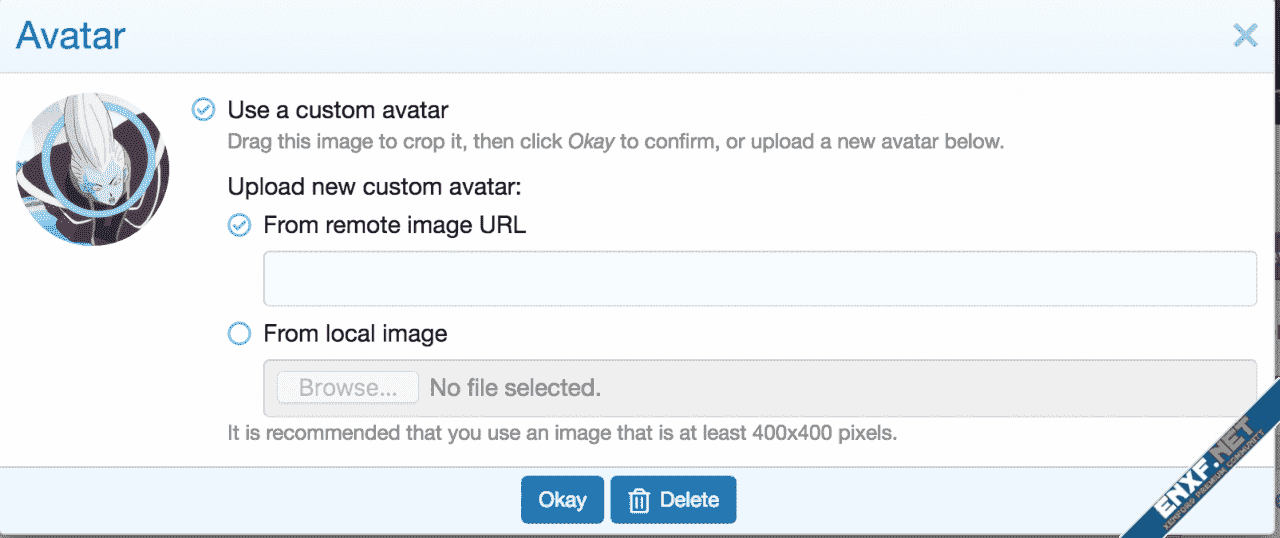Click the "Avatar" dialog title

click(x=71, y=36)
